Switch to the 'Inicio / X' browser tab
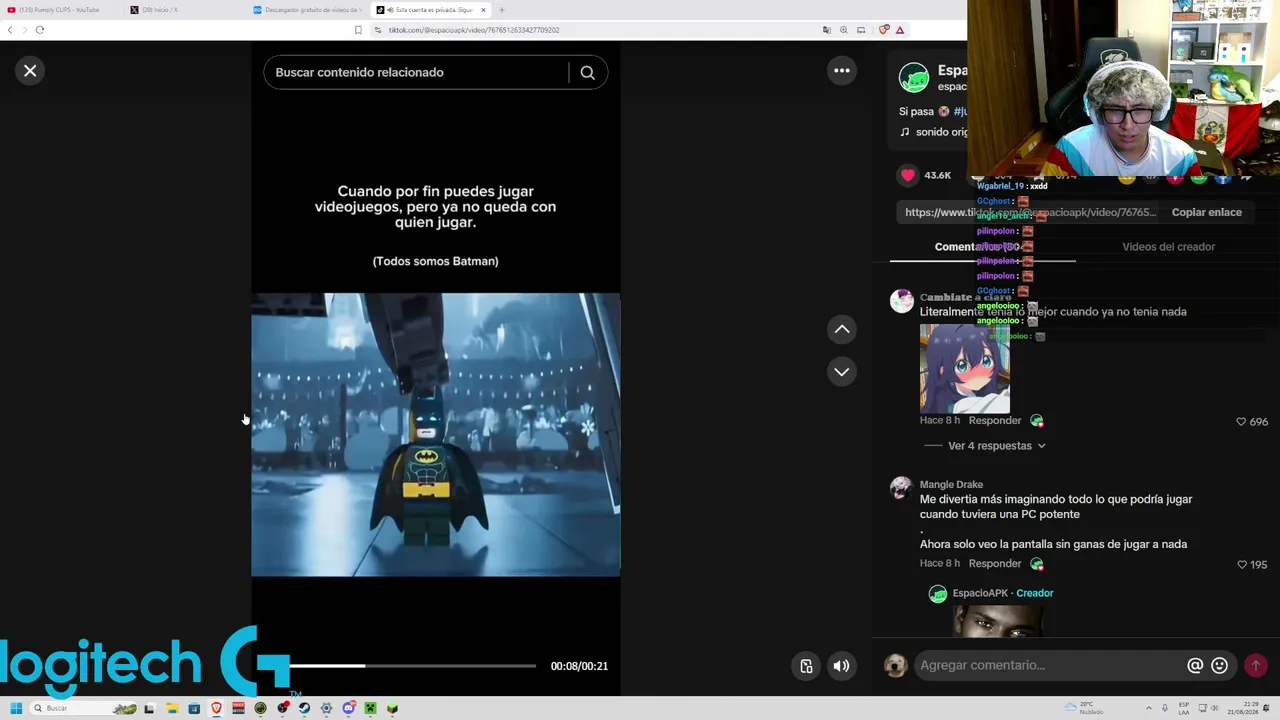Viewport: 1280px width, 720px height. coord(185,10)
